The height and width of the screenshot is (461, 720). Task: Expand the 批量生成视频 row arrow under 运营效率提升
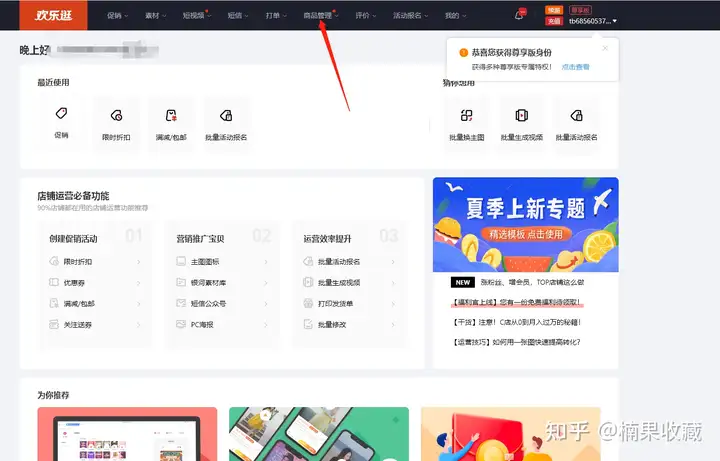coord(393,283)
